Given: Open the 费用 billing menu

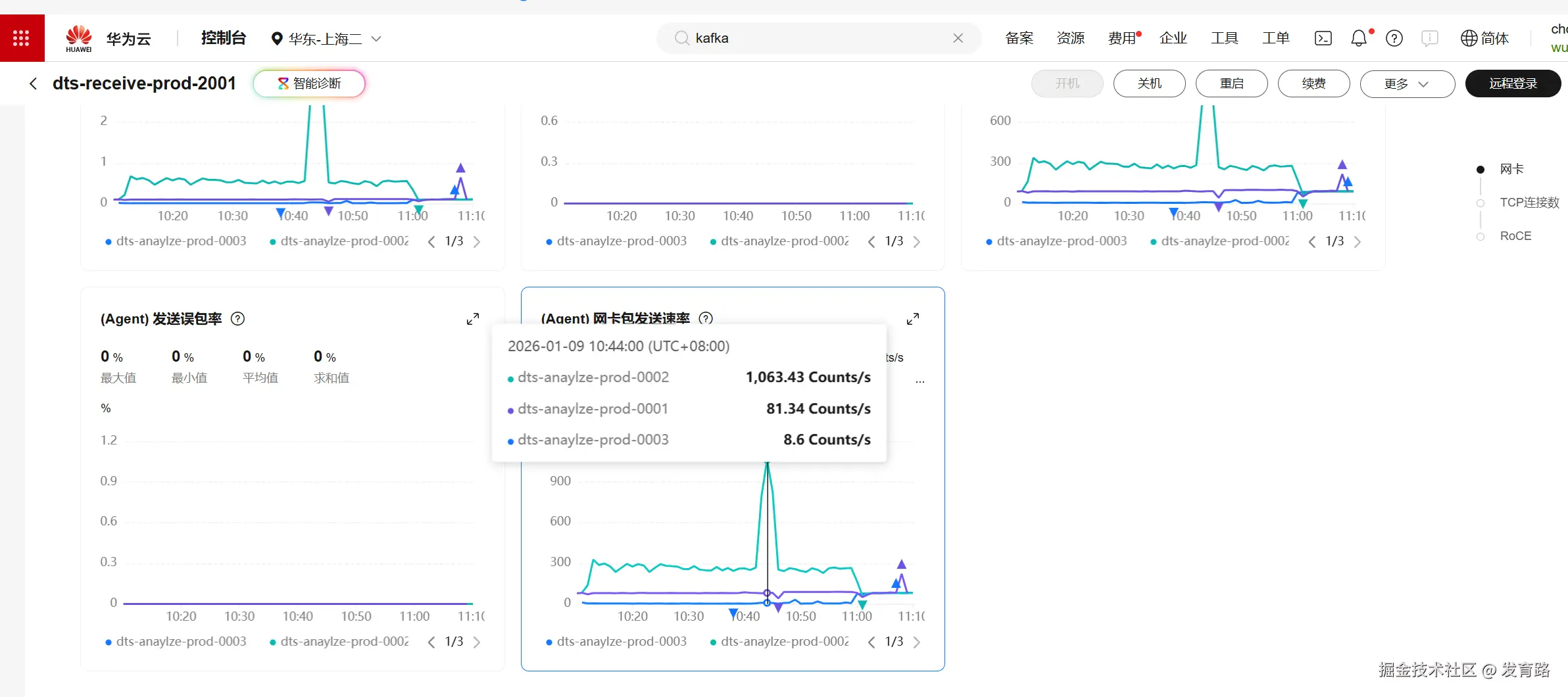Looking at the screenshot, I should [1123, 38].
